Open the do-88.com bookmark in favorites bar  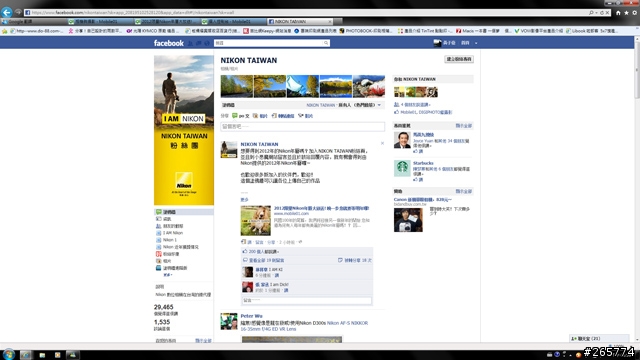click(37, 31)
